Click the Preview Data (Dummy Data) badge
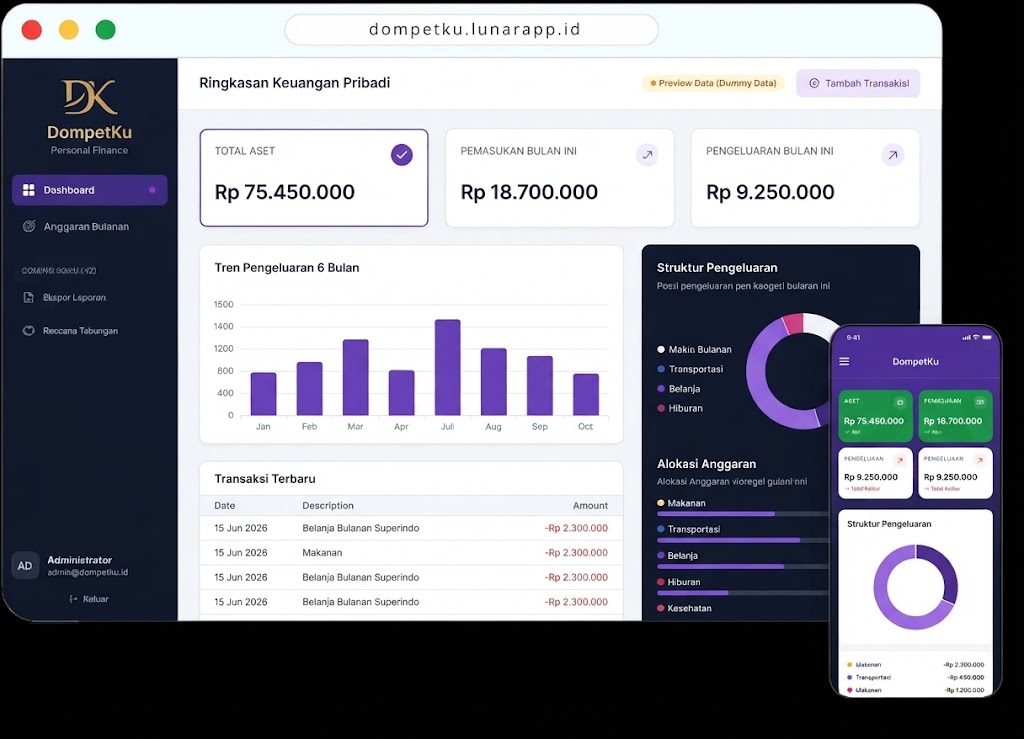 pos(713,83)
